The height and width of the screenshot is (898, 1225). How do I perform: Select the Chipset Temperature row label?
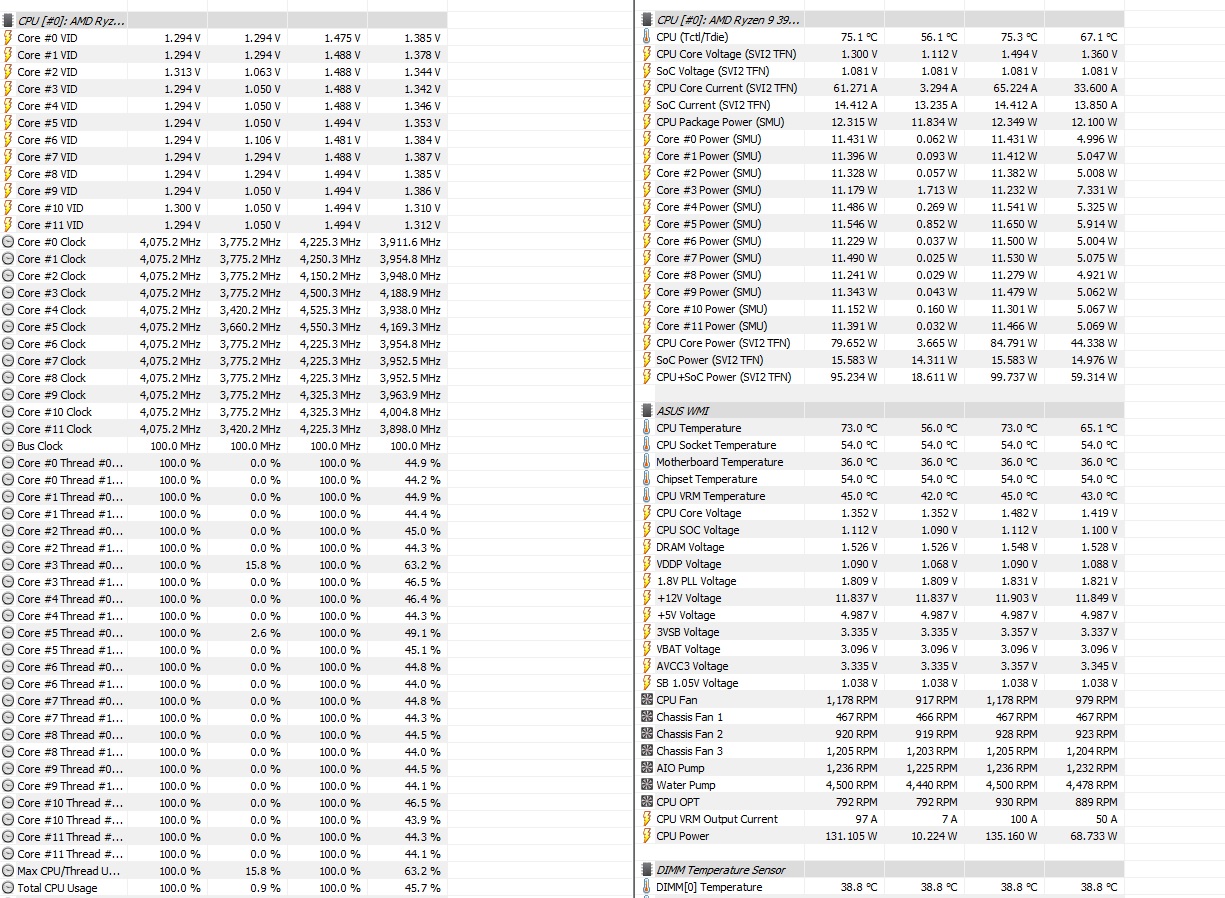click(x=706, y=478)
